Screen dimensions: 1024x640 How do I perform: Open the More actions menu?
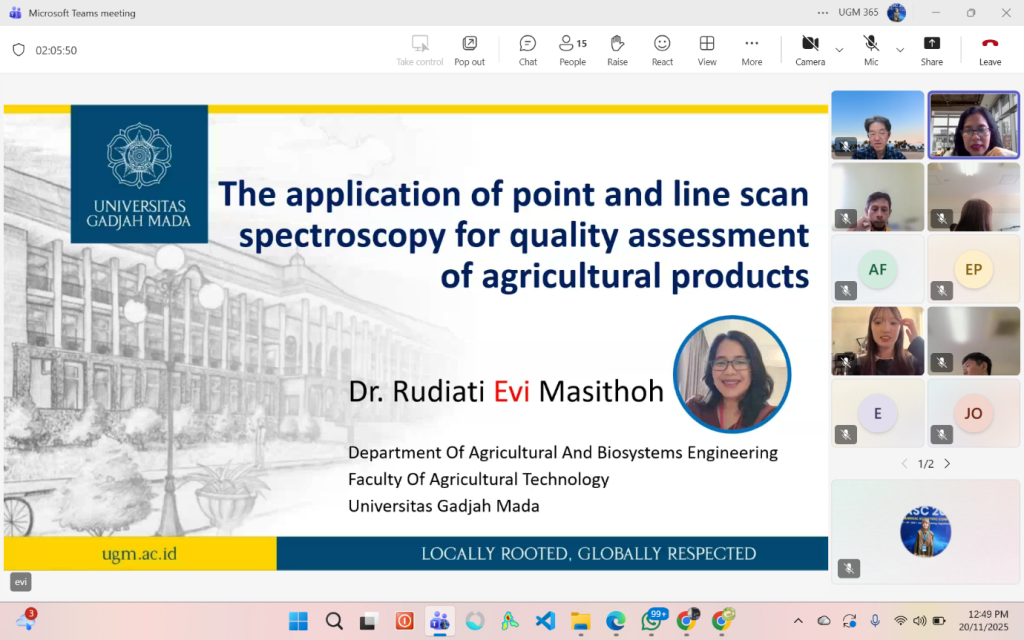point(751,49)
